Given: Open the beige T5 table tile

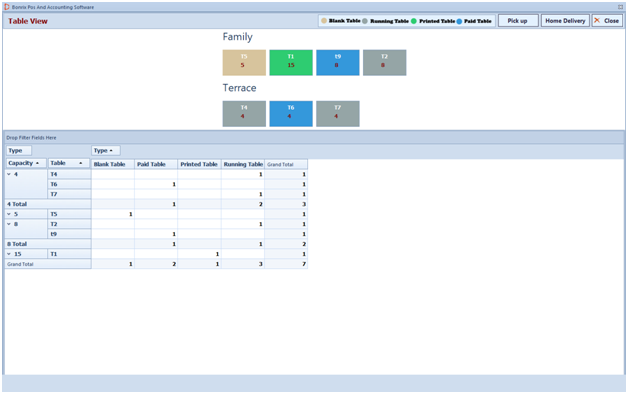Looking at the screenshot, I should (244, 62).
